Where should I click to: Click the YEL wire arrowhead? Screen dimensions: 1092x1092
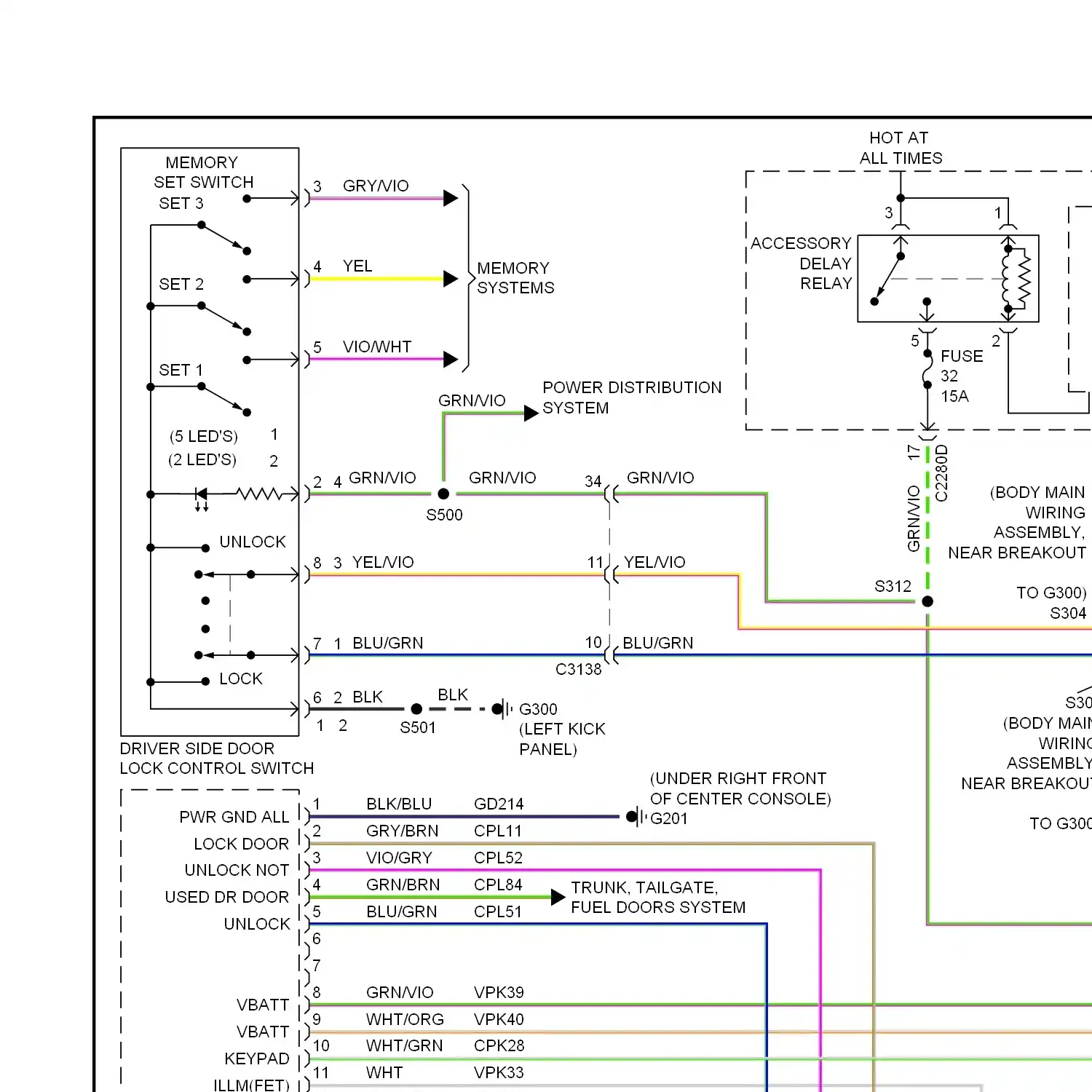click(451, 279)
